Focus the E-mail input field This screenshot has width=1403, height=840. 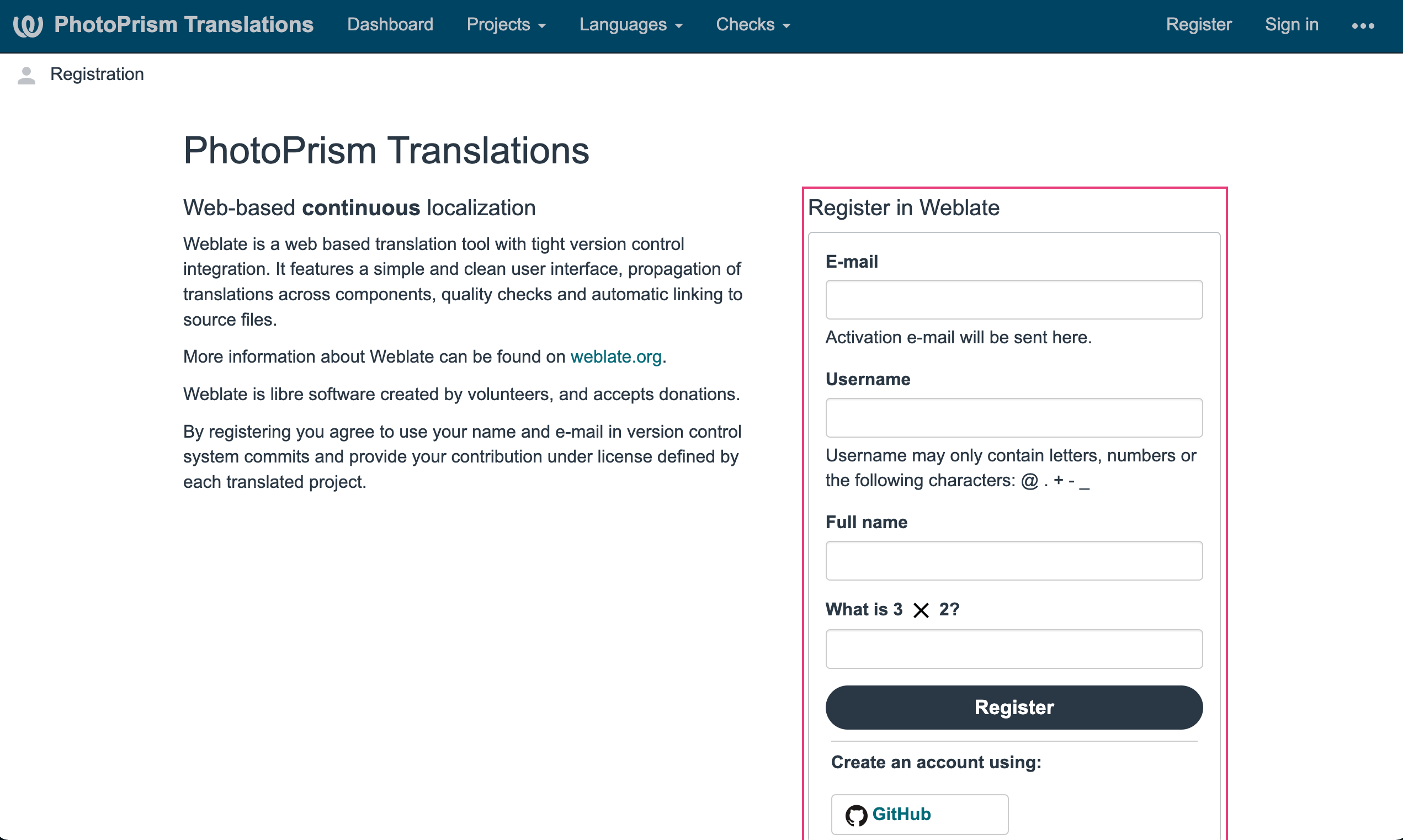pyautogui.click(x=1014, y=300)
